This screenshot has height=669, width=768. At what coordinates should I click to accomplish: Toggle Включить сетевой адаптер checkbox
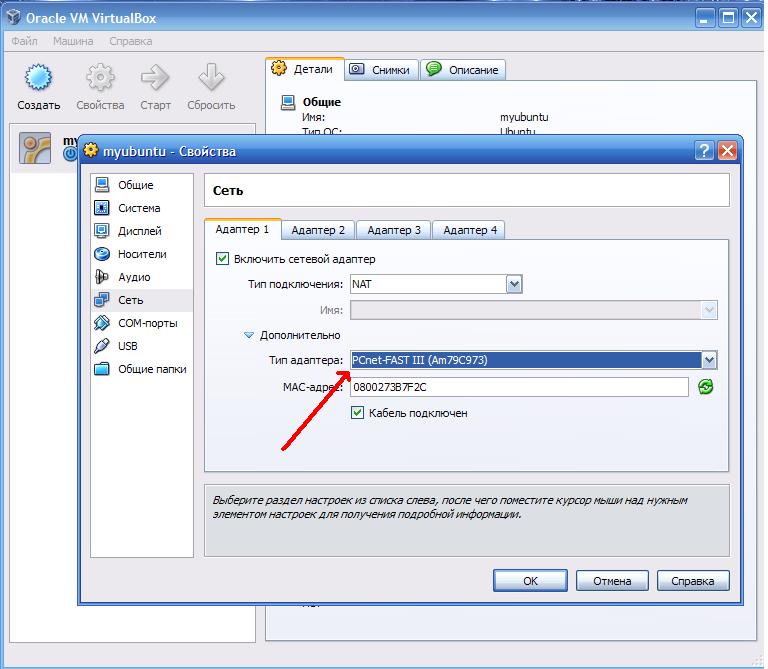click(x=222, y=259)
